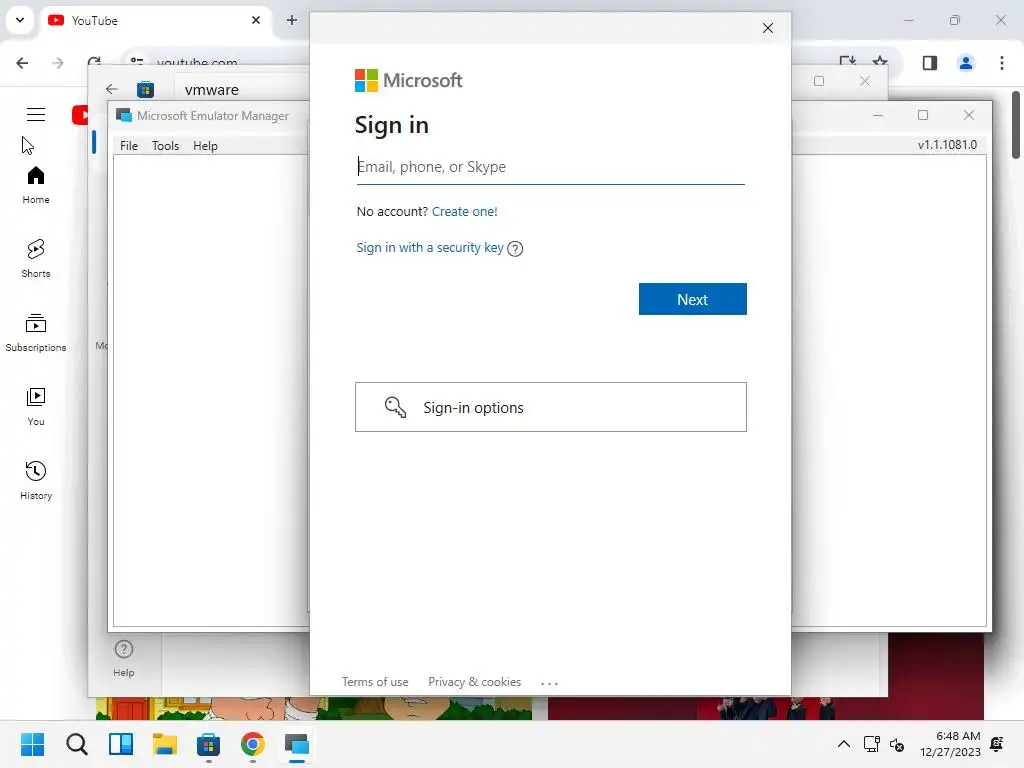Open clock and date 6:48 AM
The image size is (1024, 768).
tap(950, 744)
